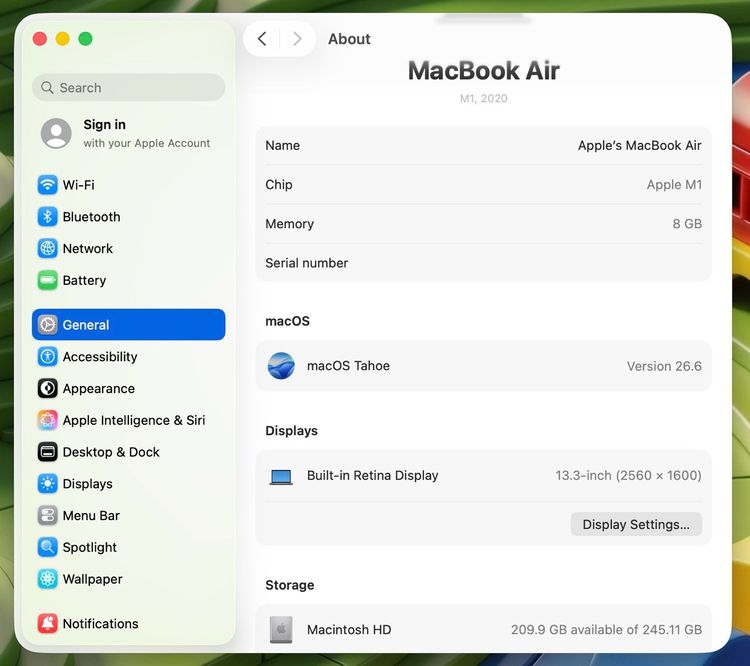This screenshot has height=666, width=750.
Task: Click the Macintosh HD drive icon
Action: pos(281,630)
